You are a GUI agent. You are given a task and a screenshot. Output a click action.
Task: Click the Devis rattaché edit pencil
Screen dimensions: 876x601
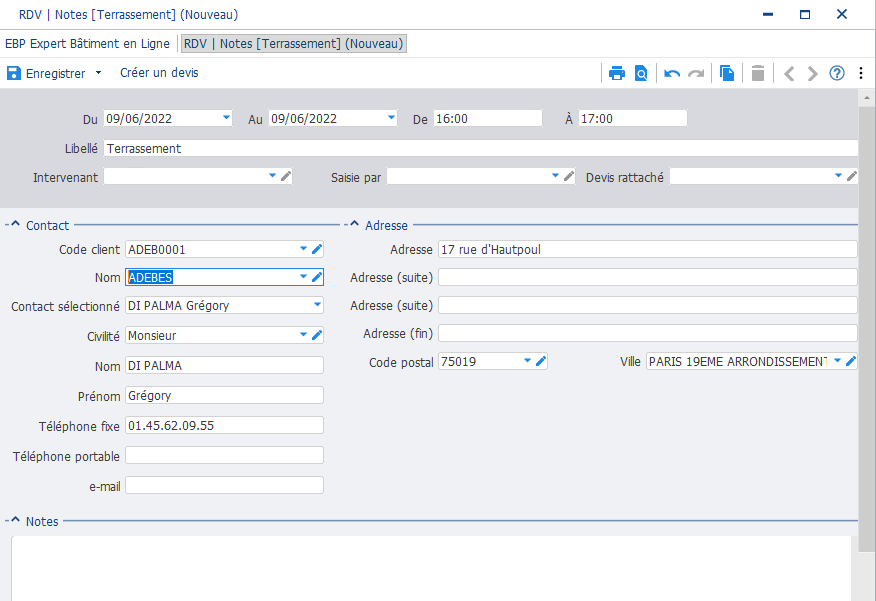851,177
